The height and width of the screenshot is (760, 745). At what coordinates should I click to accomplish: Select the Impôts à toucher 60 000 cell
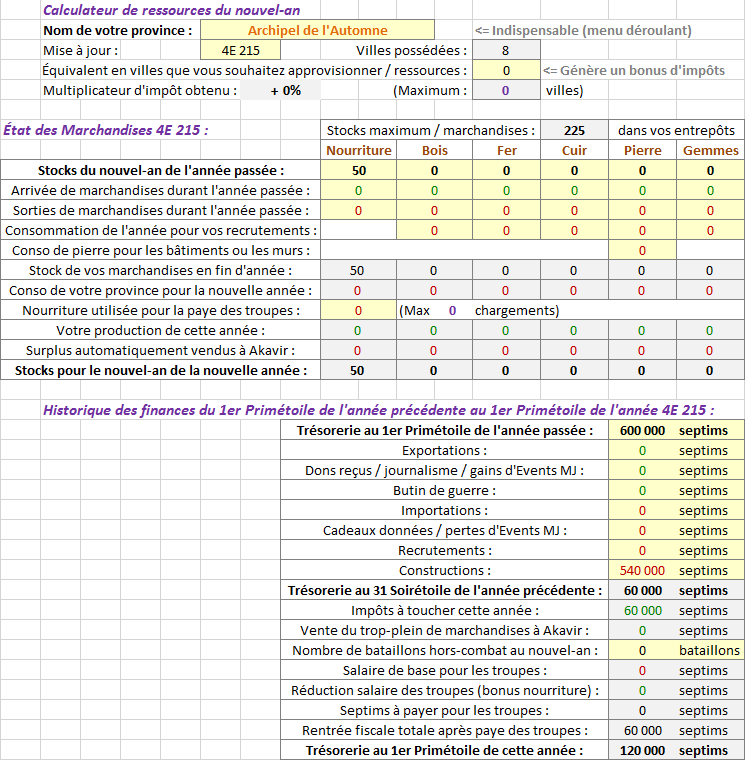click(x=642, y=610)
